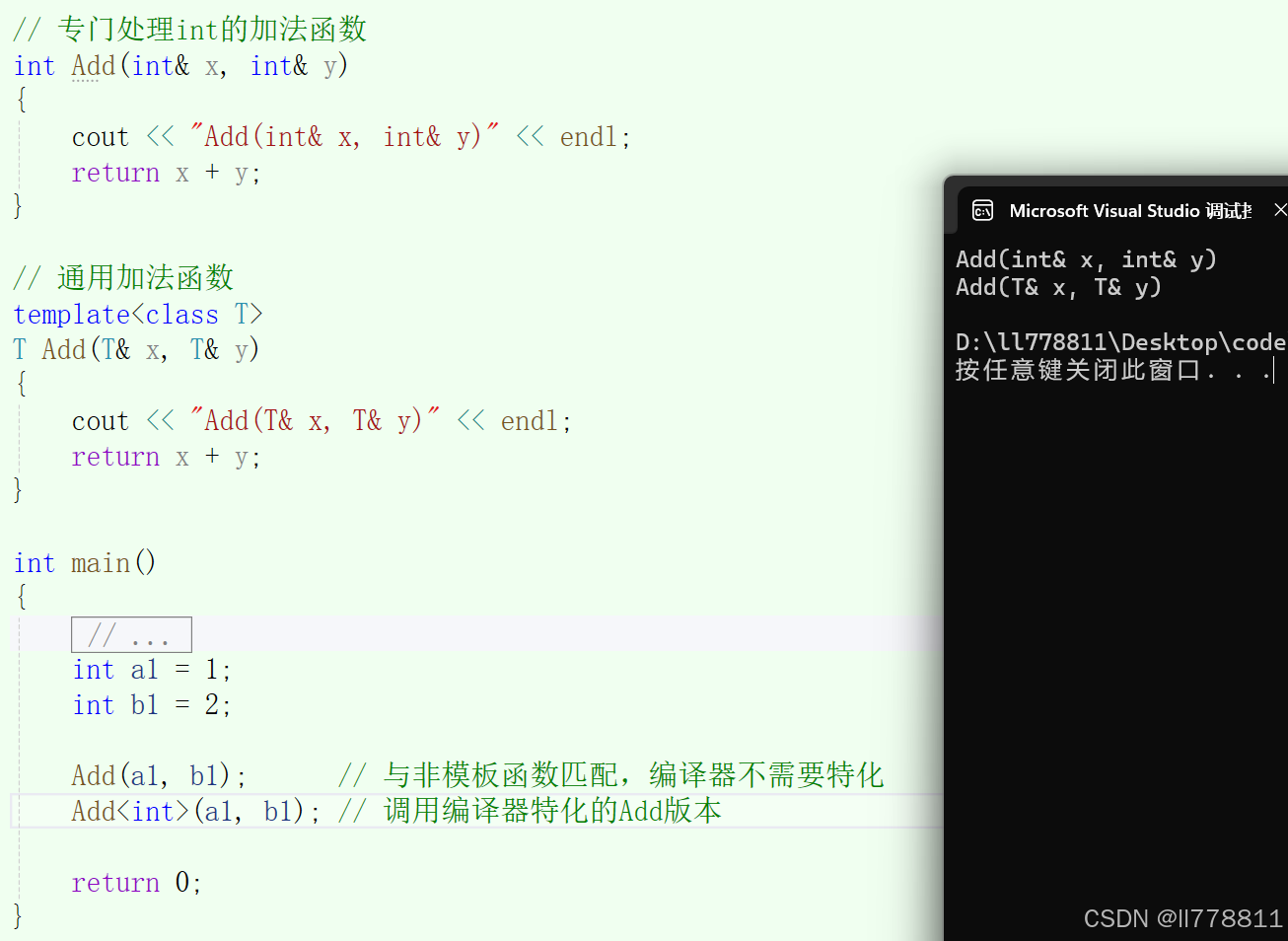Close the Microsoft Visual Studio debug console tab
Image resolution: width=1288 pixels, height=941 pixels.
pos(1280,210)
